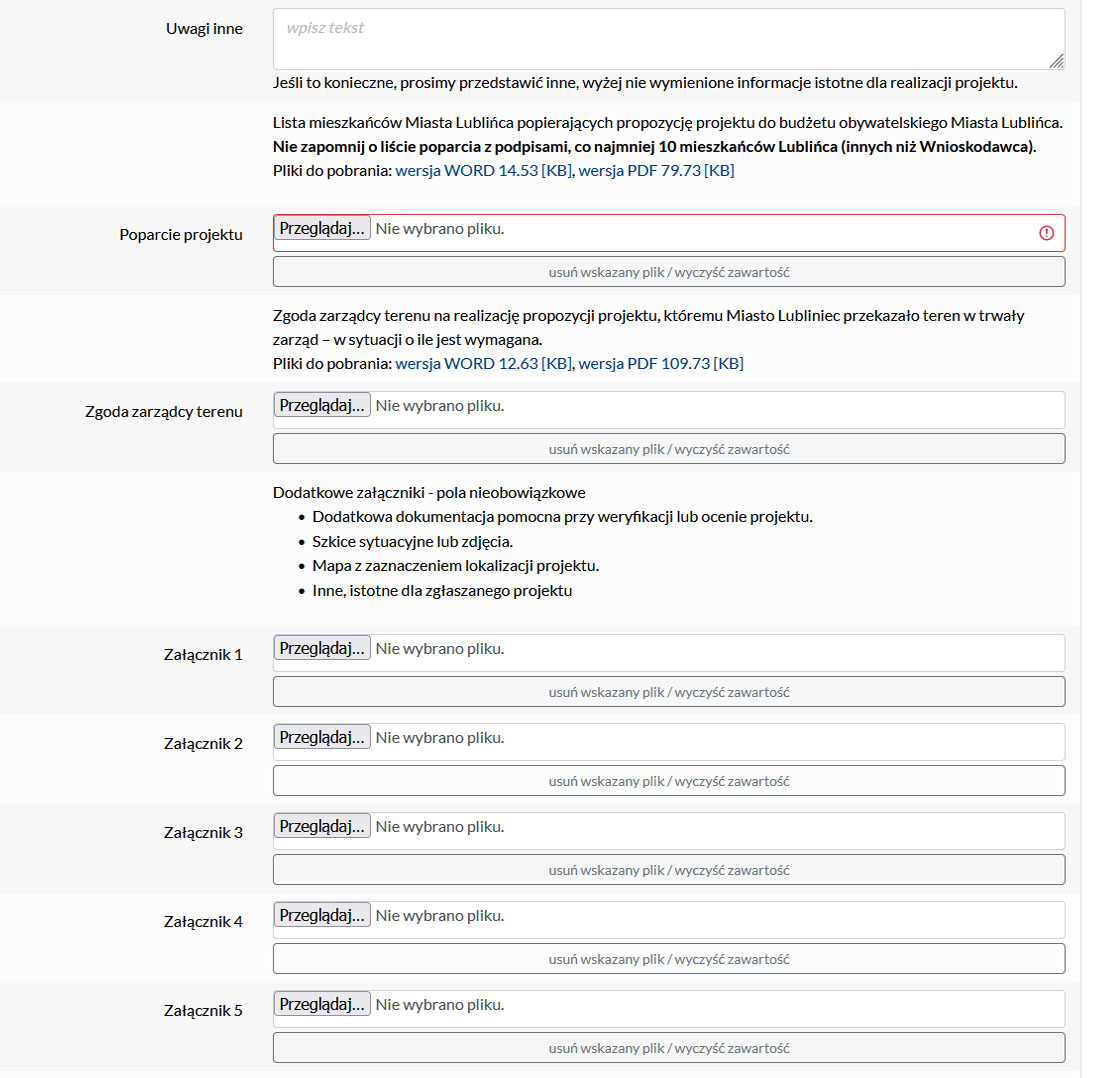The image size is (1115, 1078).
Task: Download the PDF 109.73 KB consent file
Action: pyautogui.click(x=661, y=363)
